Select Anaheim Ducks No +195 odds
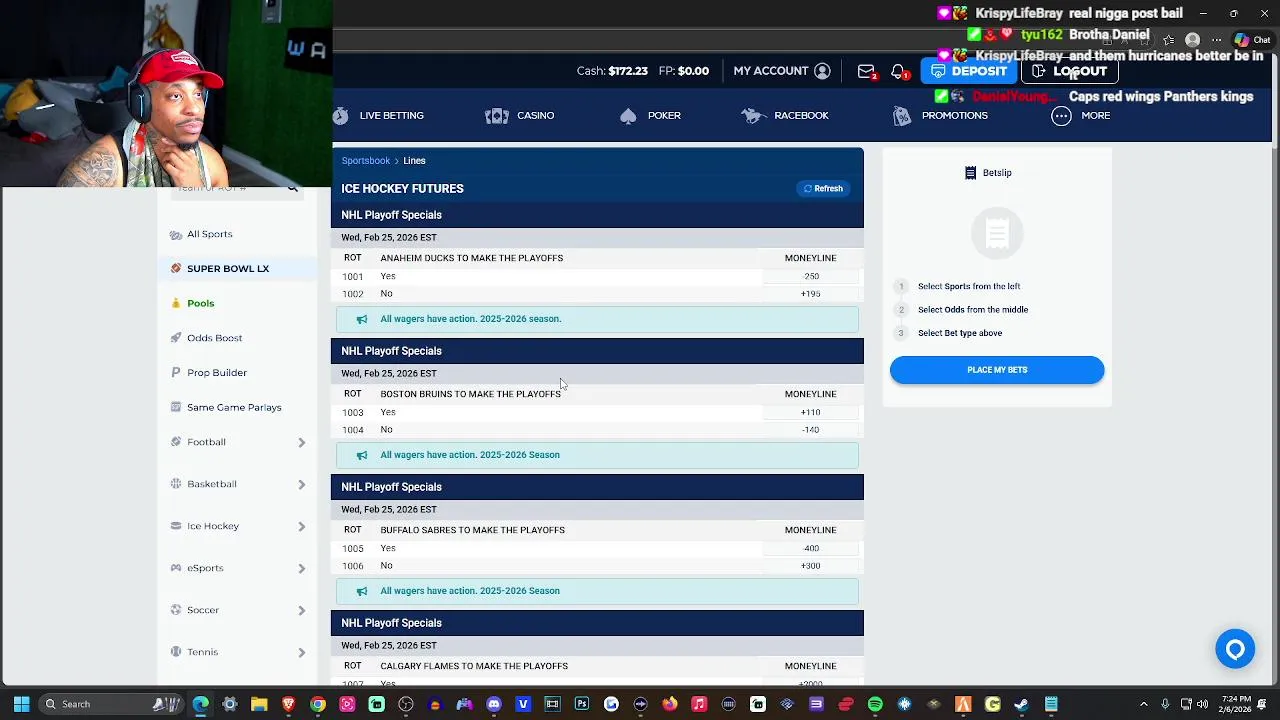Image resolution: width=1280 pixels, height=720 pixels. (811, 294)
